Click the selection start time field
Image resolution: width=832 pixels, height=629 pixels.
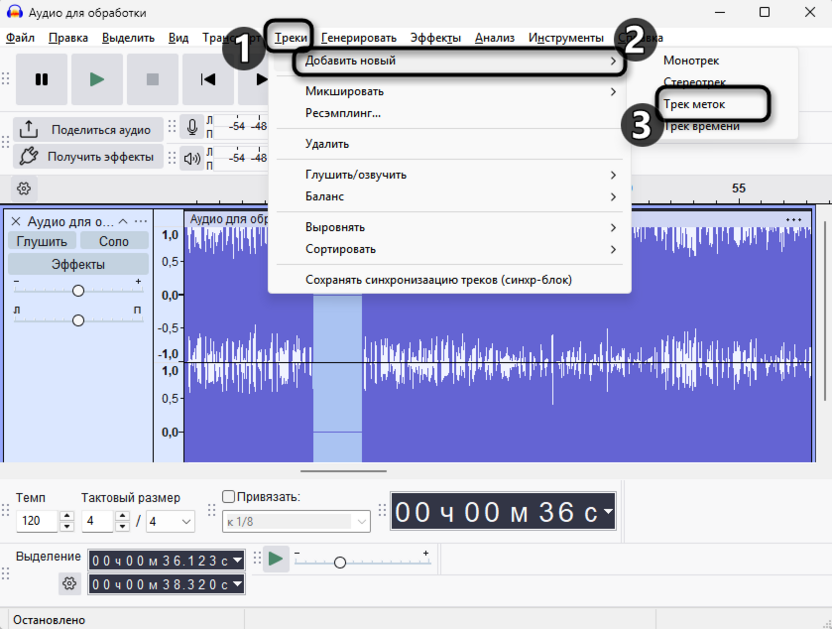160,561
